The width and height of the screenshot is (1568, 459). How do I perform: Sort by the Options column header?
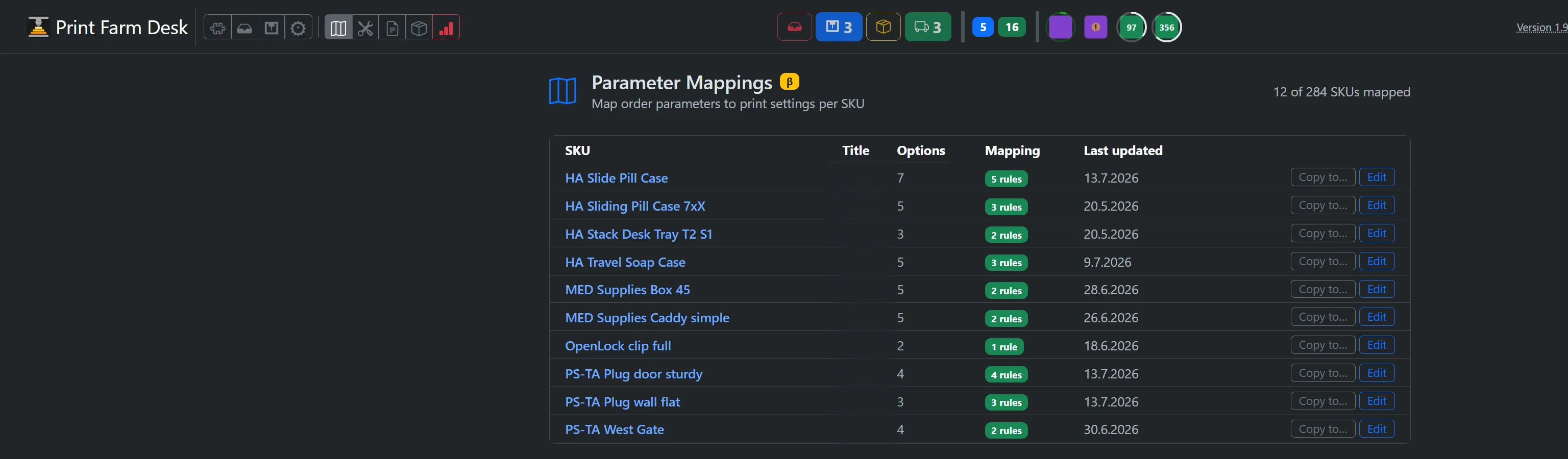point(920,150)
